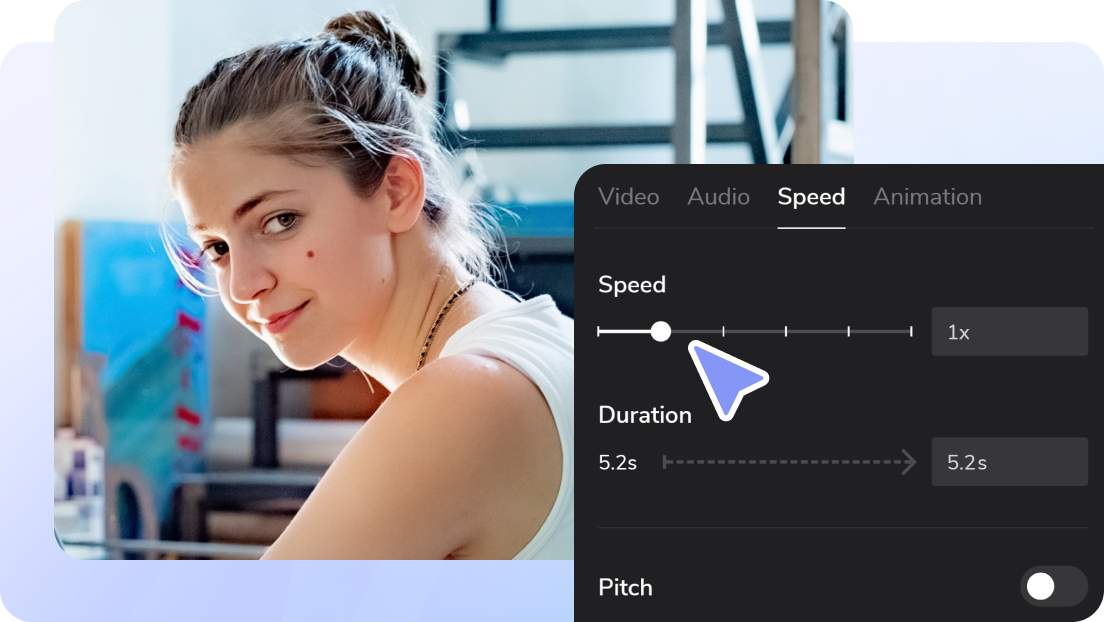Viewport: 1104px width, 622px height.
Task: Open the Audio tab
Action: [718, 197]
